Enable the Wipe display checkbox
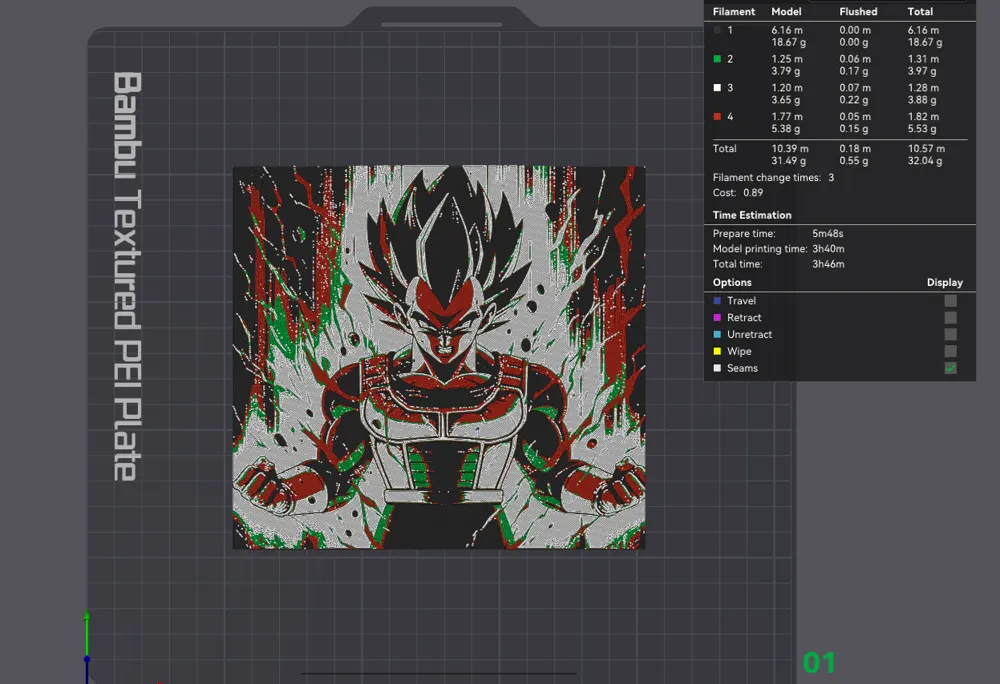The image size is (1000, 684). click(x=949, y=351)
